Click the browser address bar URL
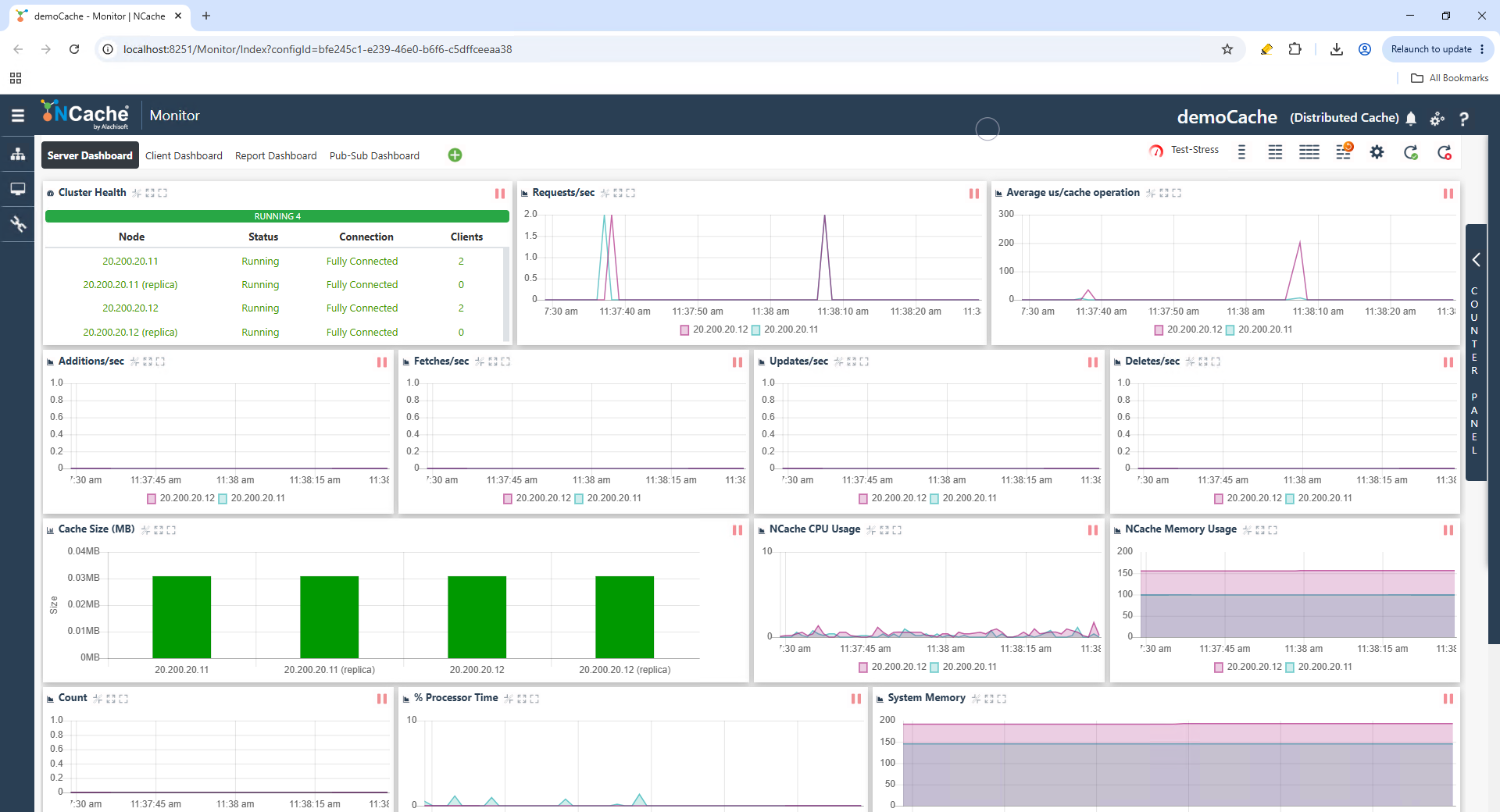This screenshot has width=1500, height=812. 317,49
